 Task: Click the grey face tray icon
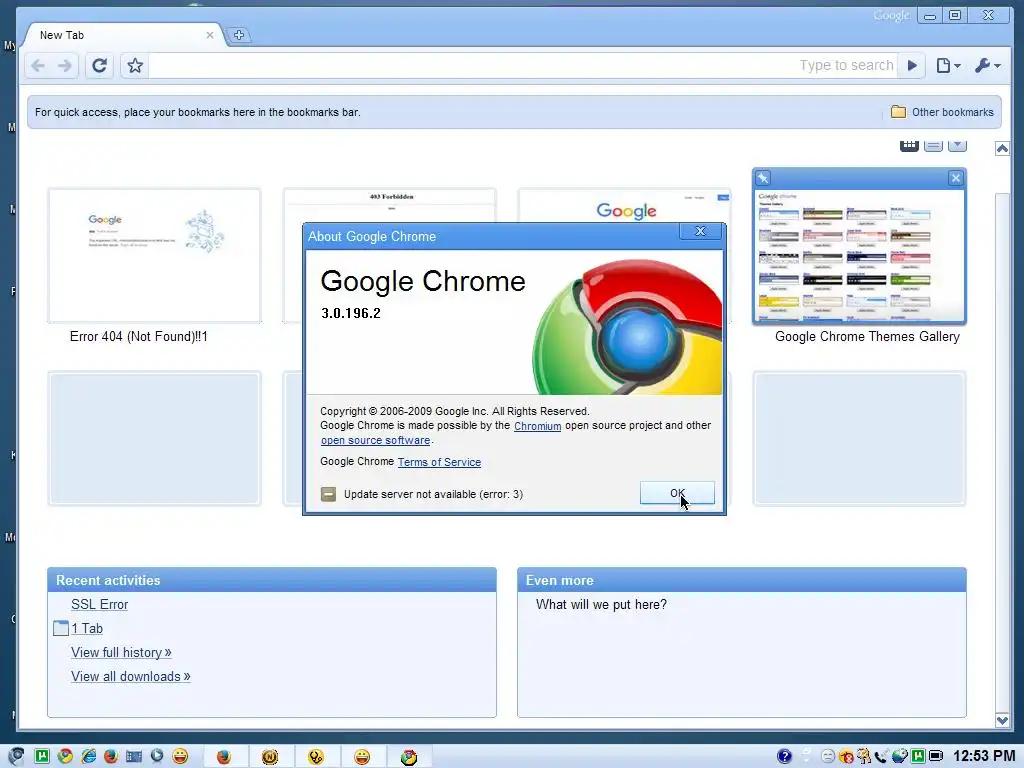point(827,756)
